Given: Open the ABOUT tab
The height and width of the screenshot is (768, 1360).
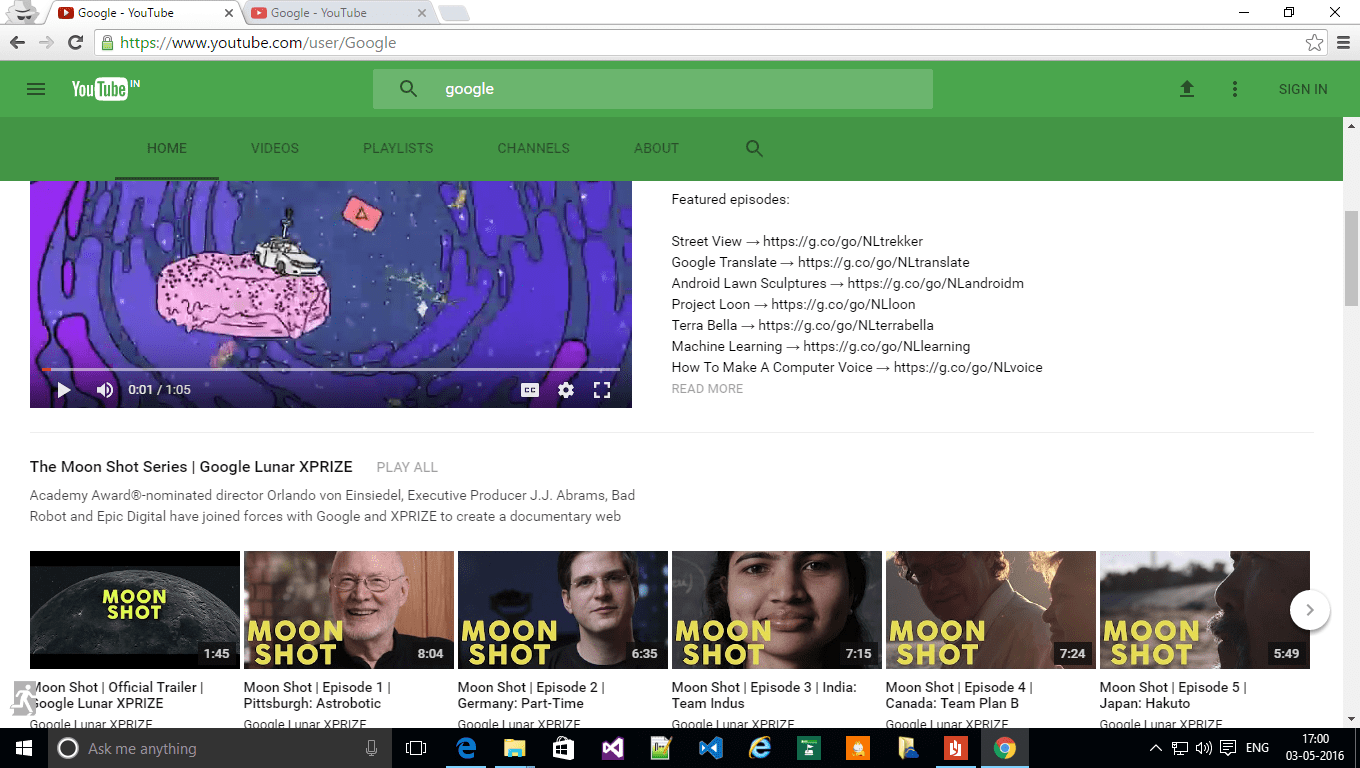Looking at the screenshot, I should 656,148.
